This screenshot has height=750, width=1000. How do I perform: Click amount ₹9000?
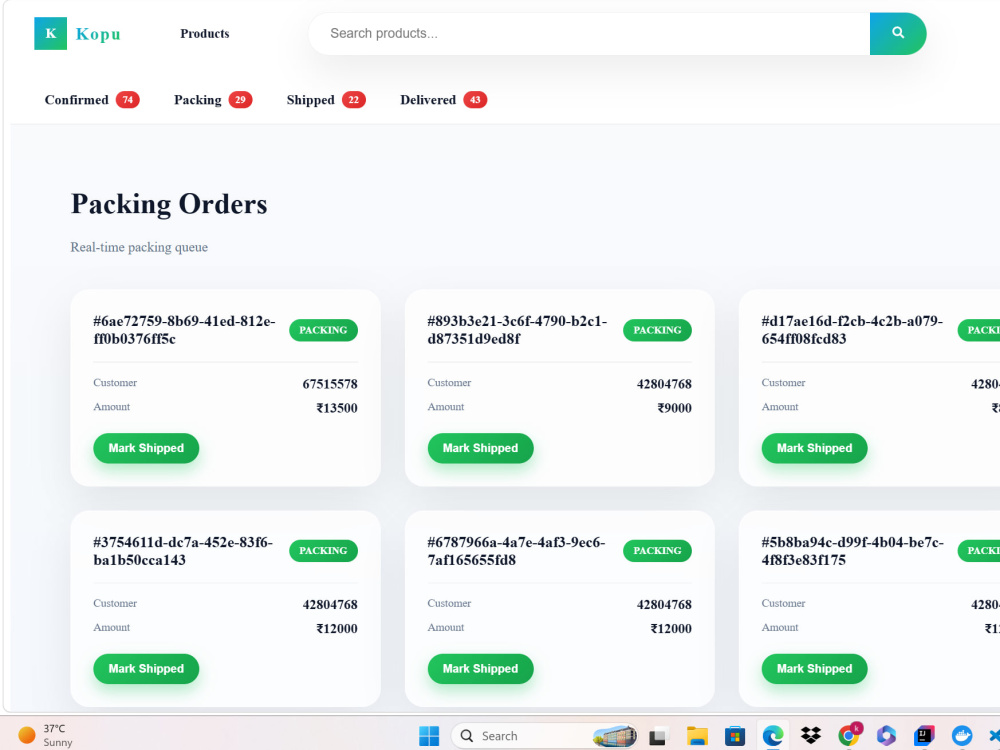[675, 408]
